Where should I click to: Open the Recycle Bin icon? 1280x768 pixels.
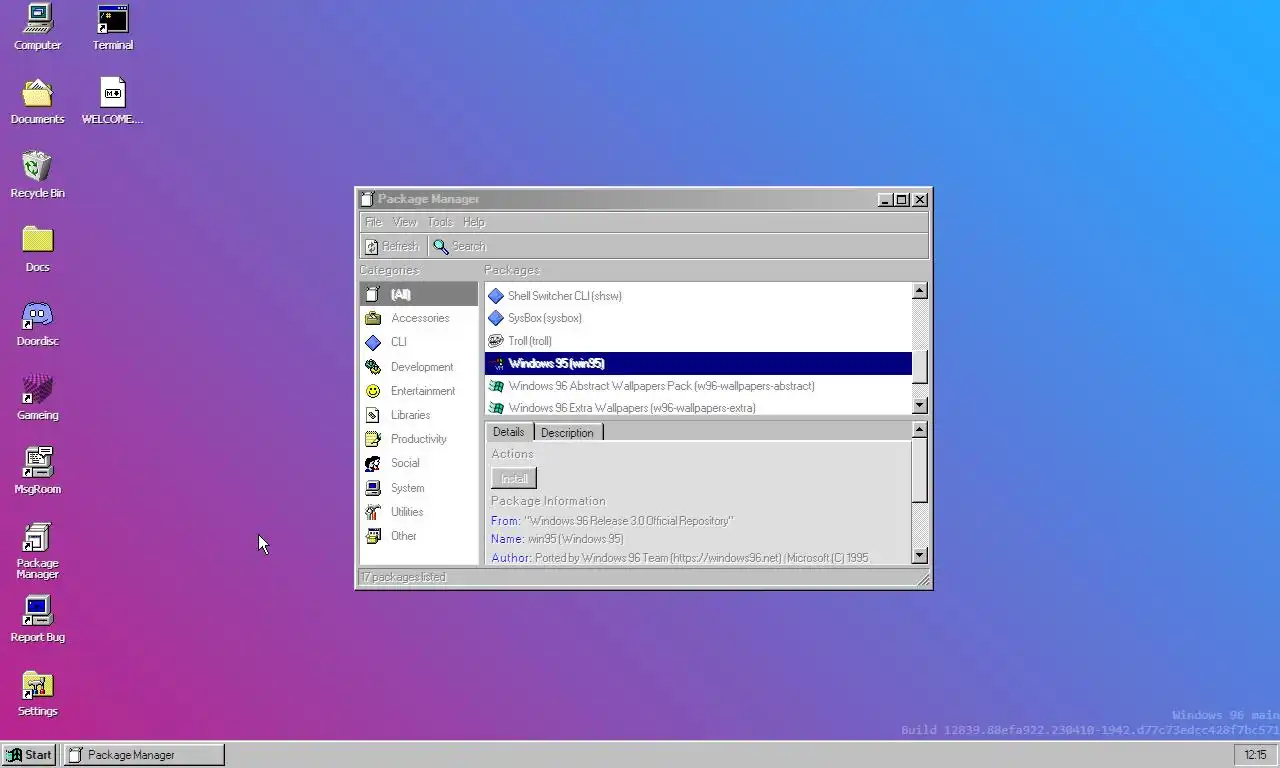[x=37, y=175]
